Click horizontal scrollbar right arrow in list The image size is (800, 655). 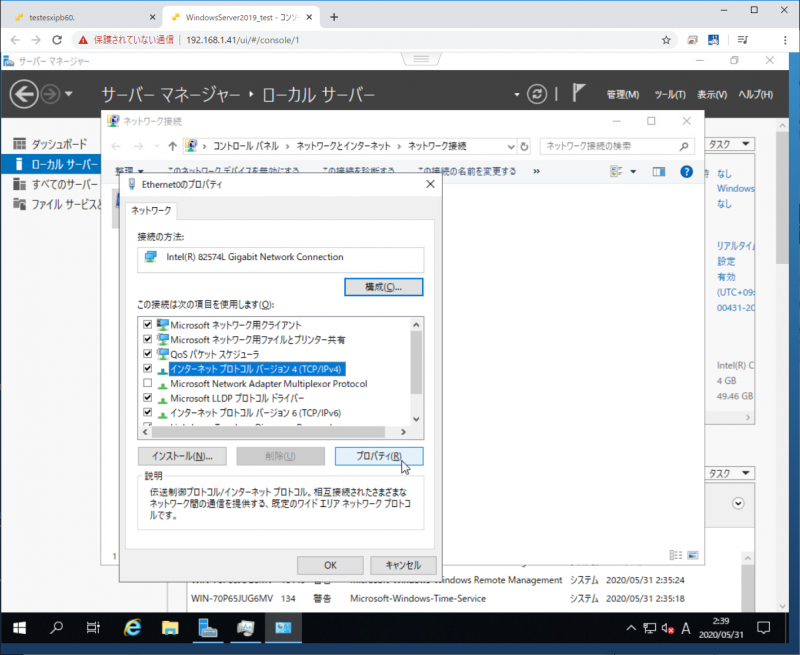click(x=403, y=432)
